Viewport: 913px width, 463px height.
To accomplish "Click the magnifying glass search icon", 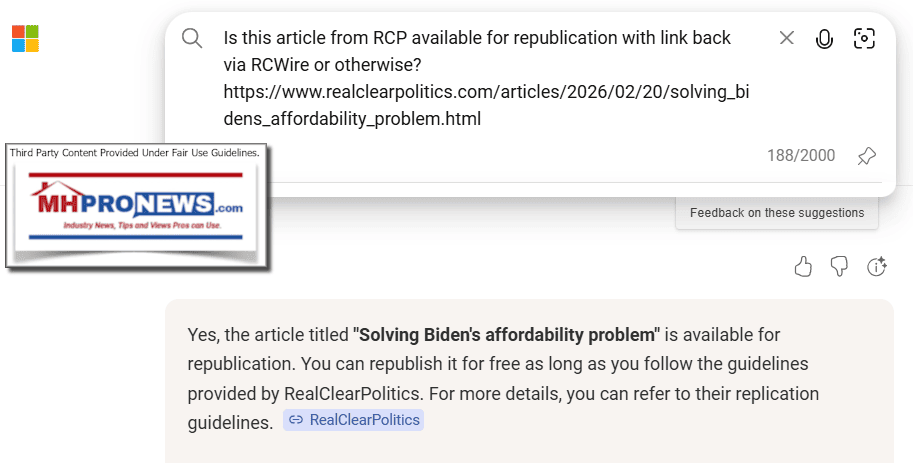I will pos(192,39).
